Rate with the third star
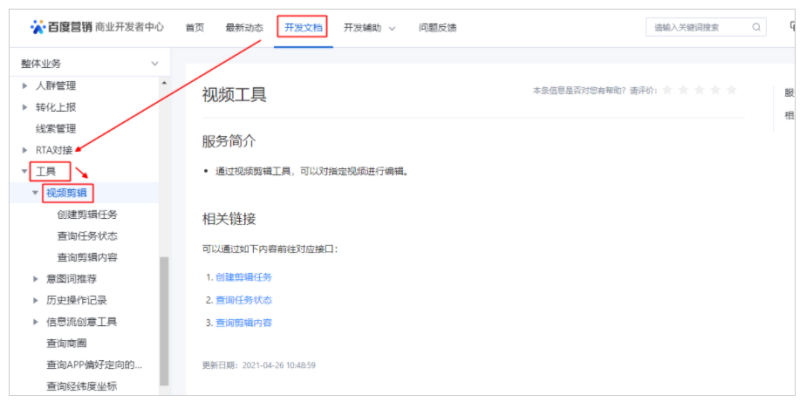 click(x=699, y=90)
